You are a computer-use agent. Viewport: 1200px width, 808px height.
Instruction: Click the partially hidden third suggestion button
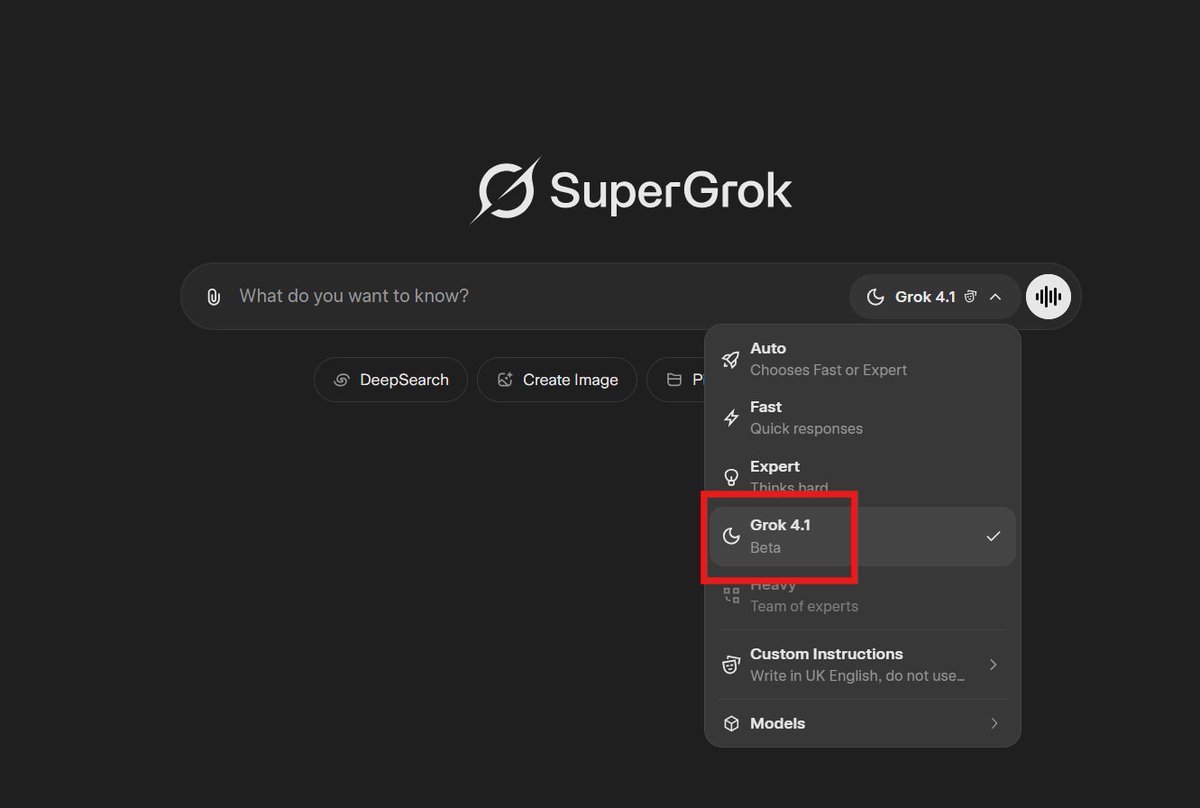[x=677, y=380]
